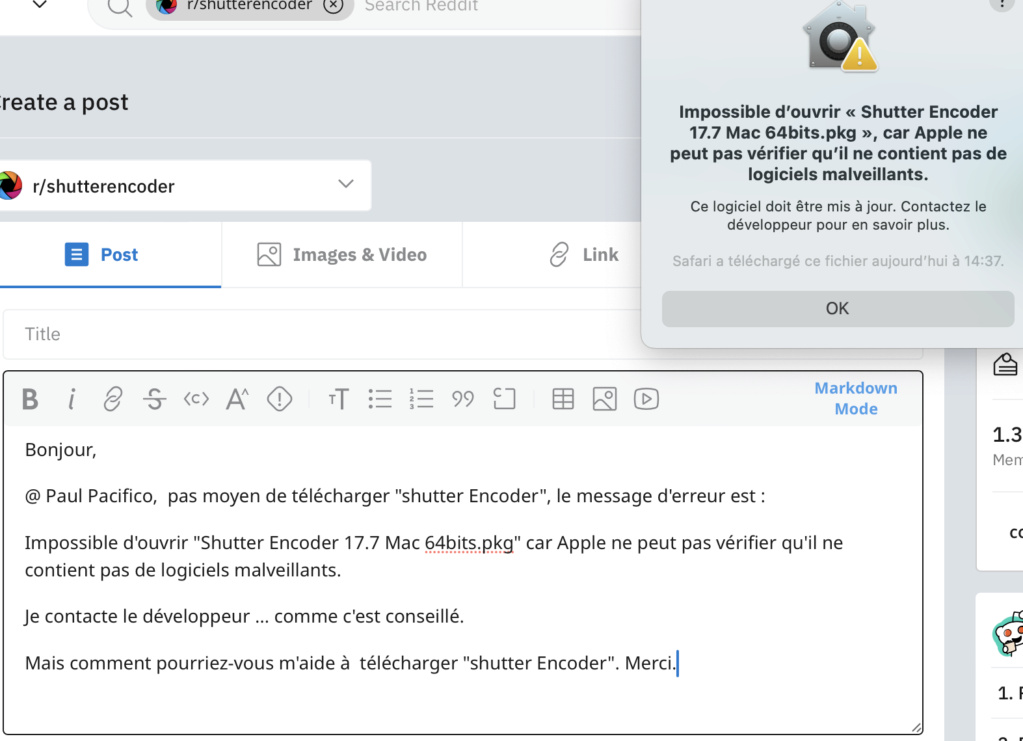The height and width of the screenshot is (741, 1023).
Task: Click the resize handle of the text editor
Action: [916, 728]
